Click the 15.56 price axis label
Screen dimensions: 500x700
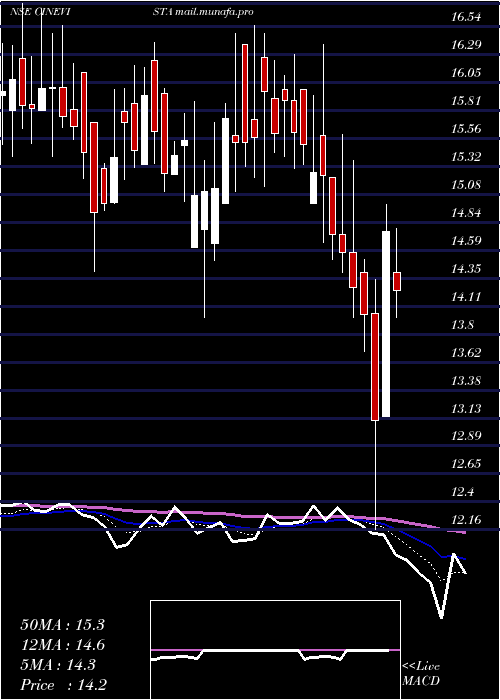pos(466,129)
